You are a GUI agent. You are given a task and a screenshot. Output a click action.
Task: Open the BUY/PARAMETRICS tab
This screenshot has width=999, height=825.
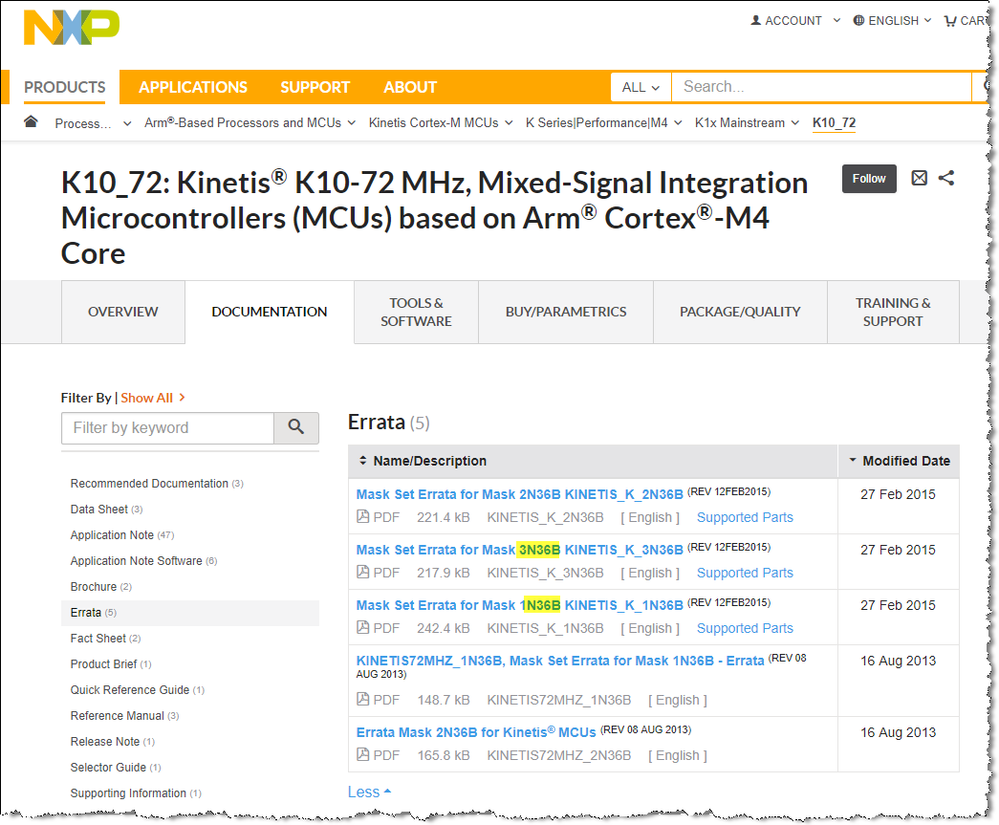tap(566, 312)
